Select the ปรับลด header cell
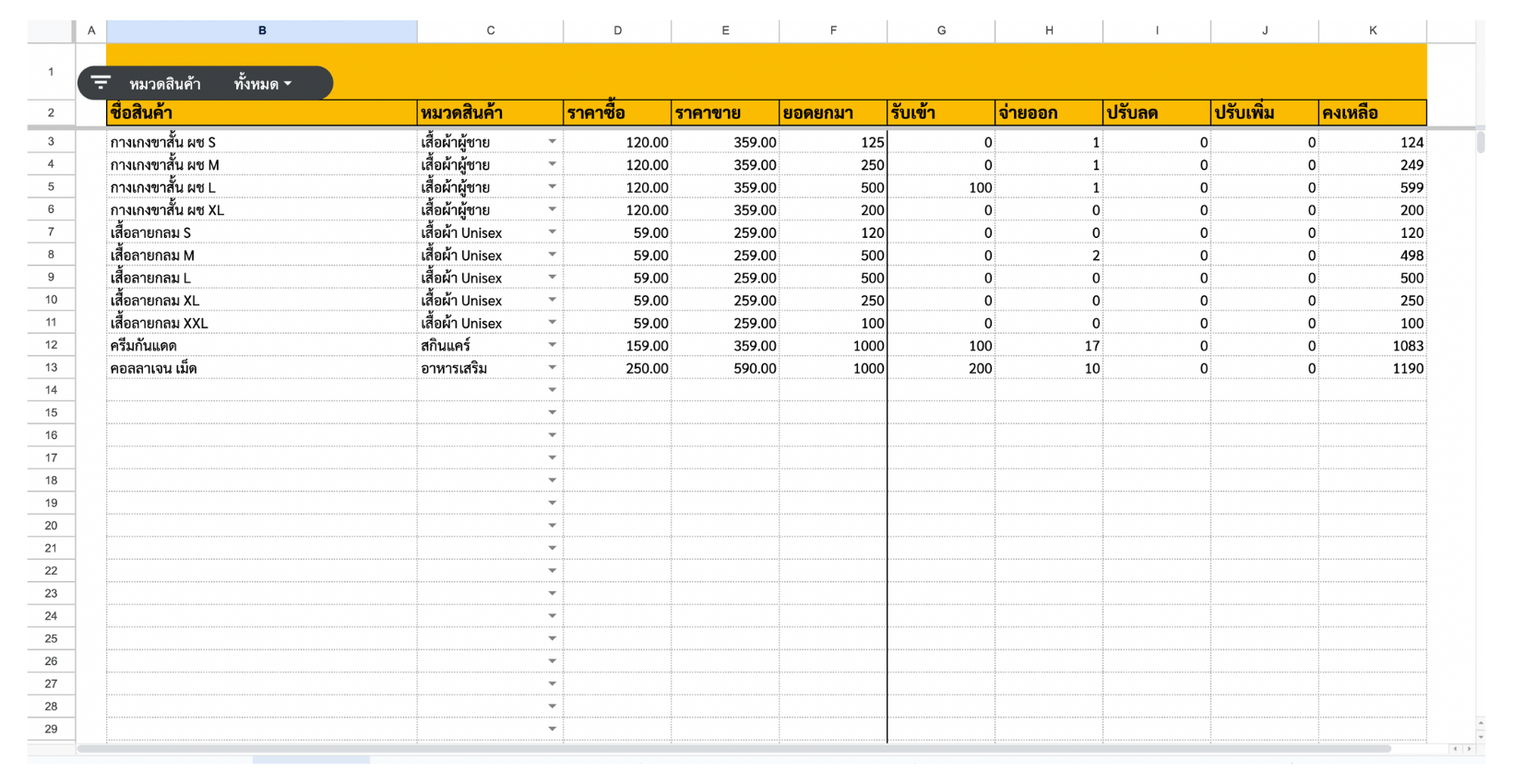 [1157, 113]
